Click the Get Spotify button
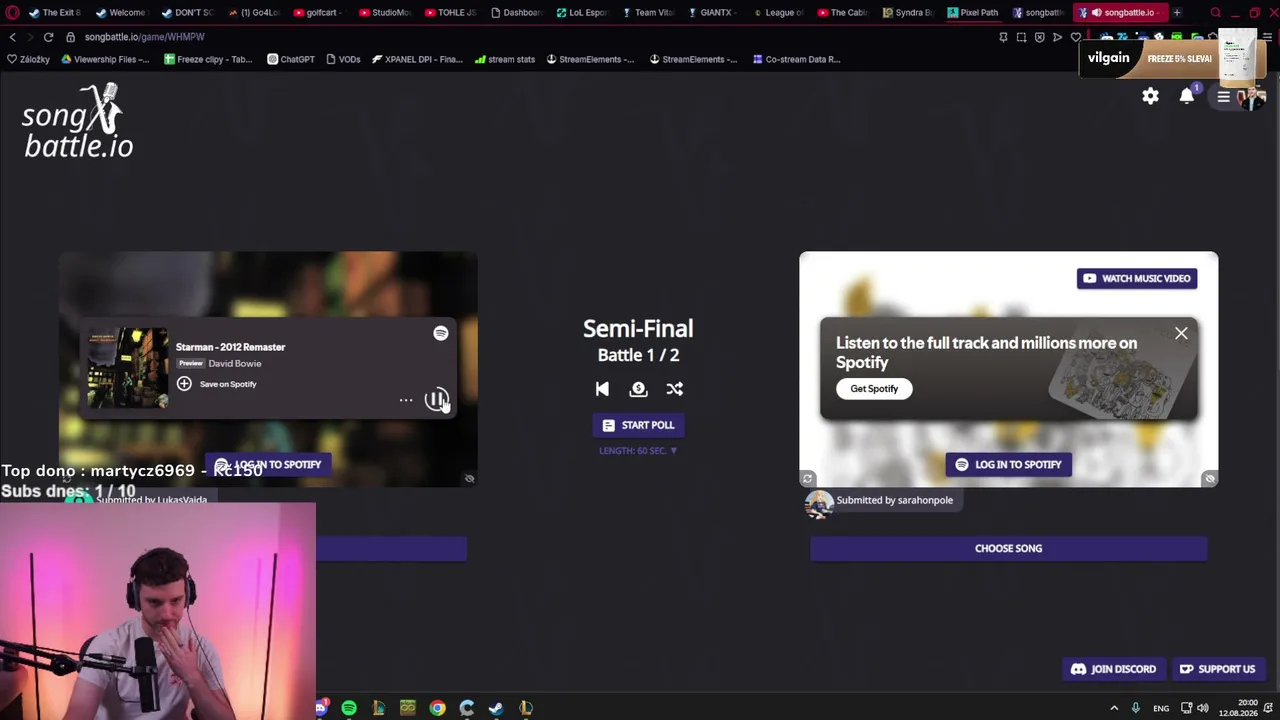 coord(874,389)
